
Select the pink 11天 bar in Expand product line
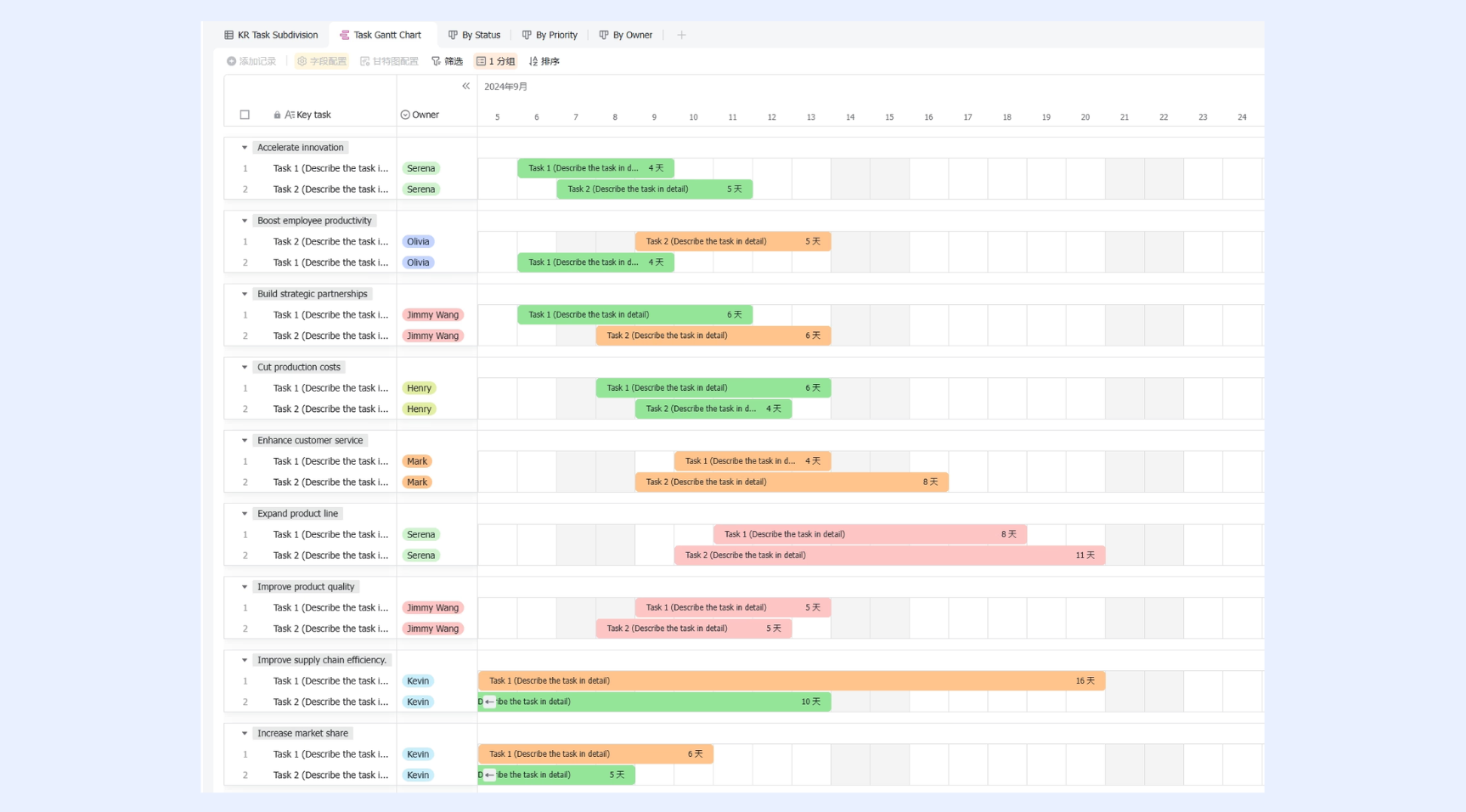(x=889, y=555)
